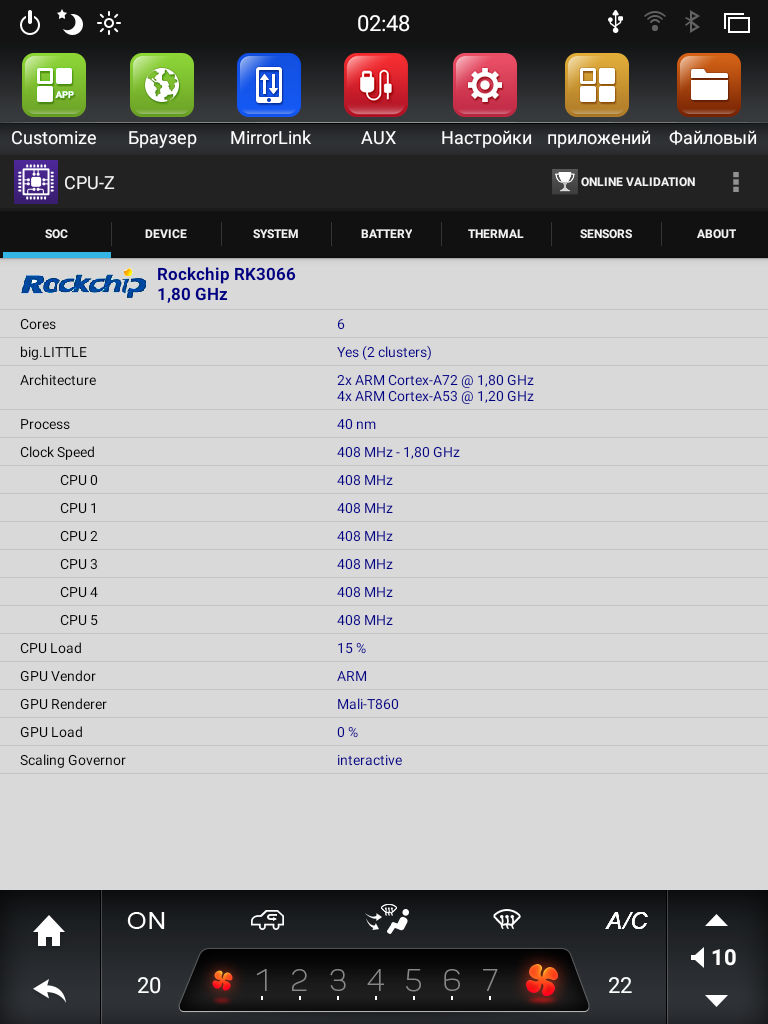This screenshot has height=1024, width=768.
Task: Open the приложений apps icon
Action: (x=598, y=85)
